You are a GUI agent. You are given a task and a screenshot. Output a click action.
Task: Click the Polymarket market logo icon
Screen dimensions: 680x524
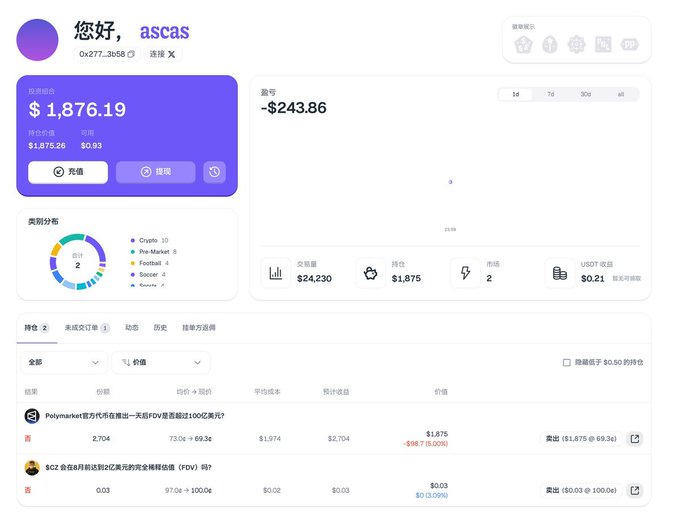tap(32, 416)
